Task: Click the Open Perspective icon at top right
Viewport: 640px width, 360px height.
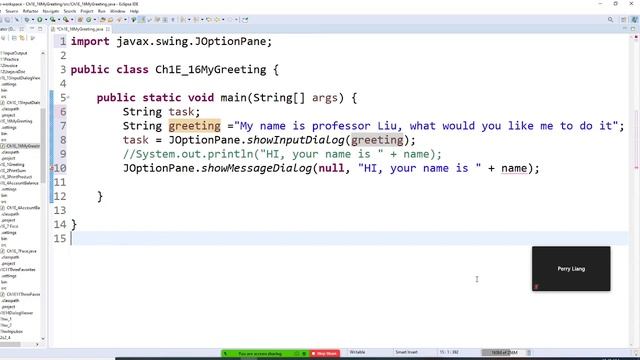Action: (x=624, y=20)
